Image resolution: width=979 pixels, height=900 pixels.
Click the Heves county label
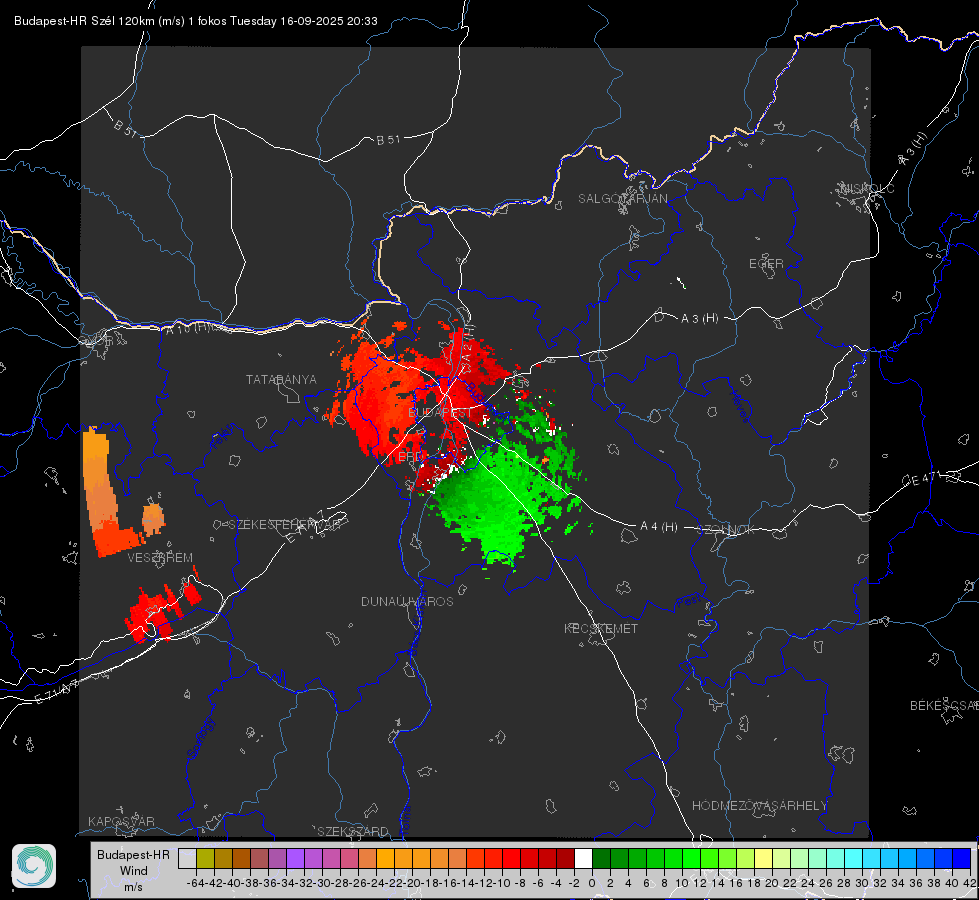[x=739, y=406]
